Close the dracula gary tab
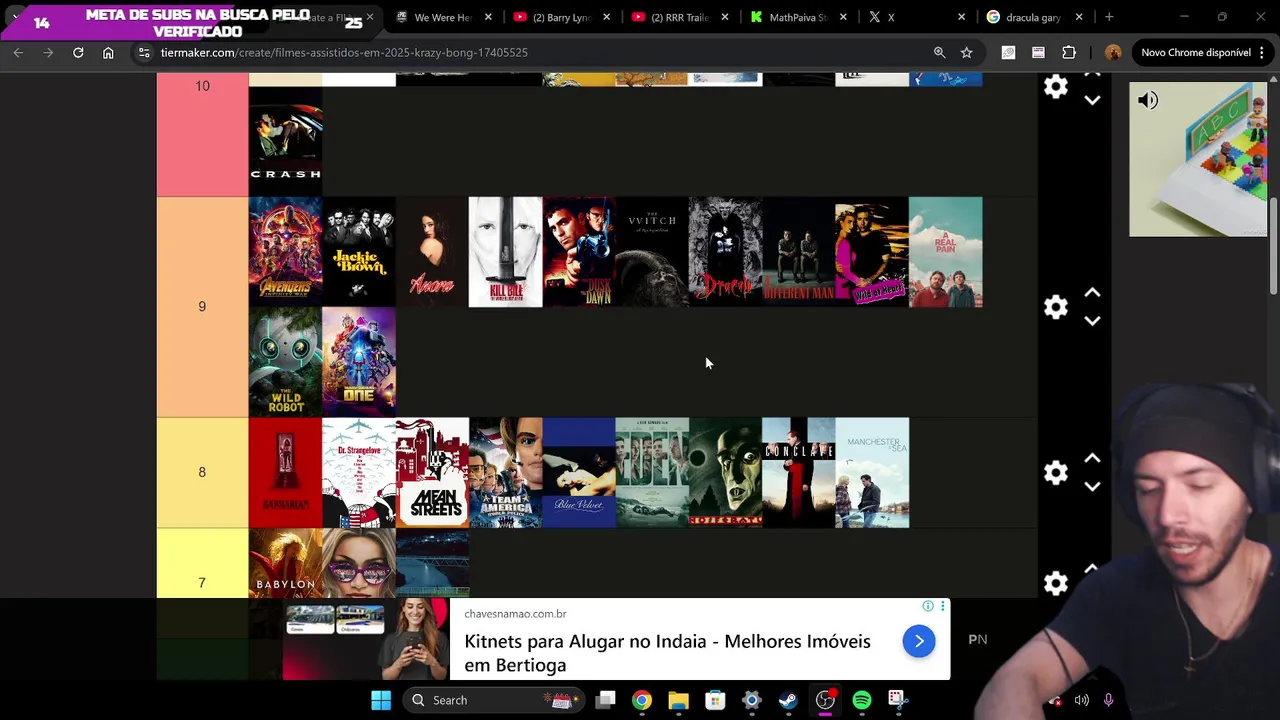 click(1079, 17)
